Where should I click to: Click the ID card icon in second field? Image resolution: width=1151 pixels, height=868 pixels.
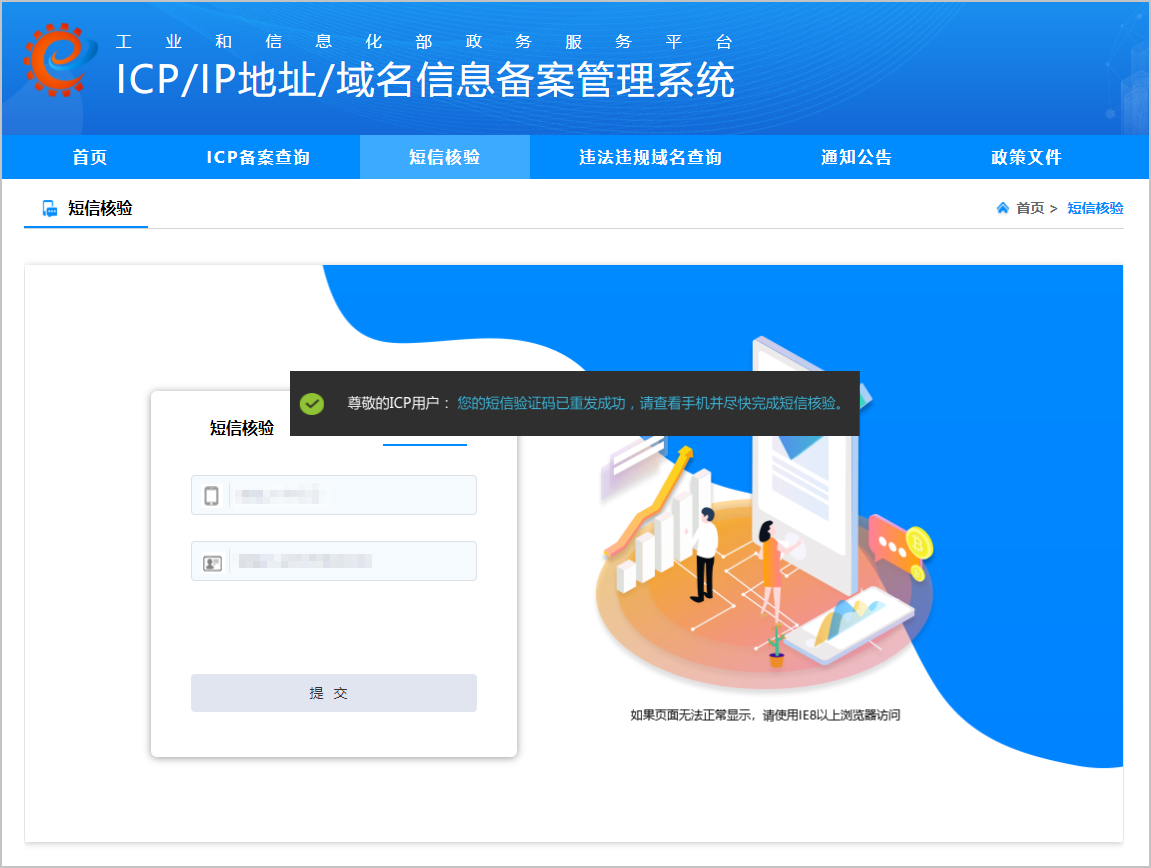coord(212,563)
